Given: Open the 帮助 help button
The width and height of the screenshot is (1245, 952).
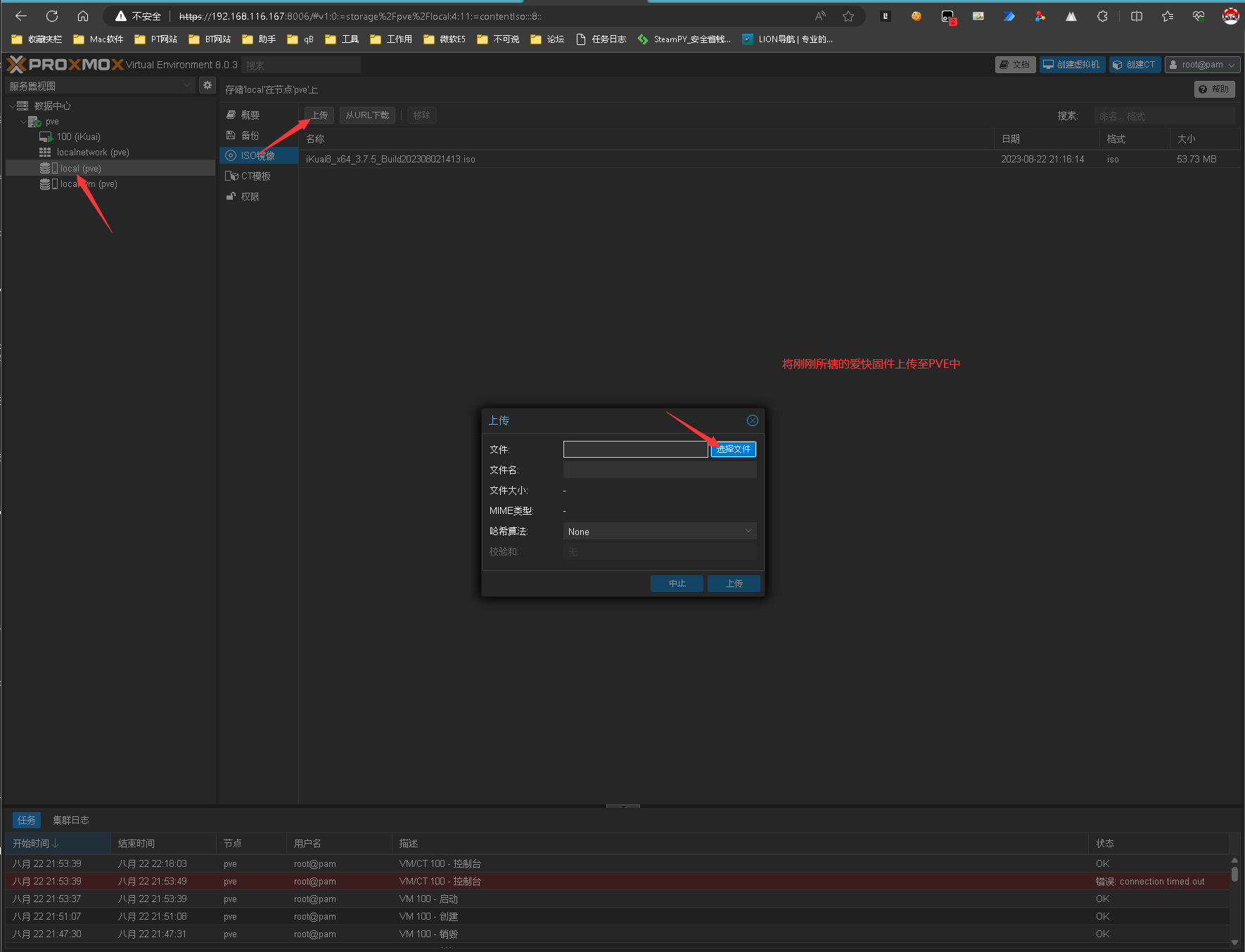Looking at the screenshot, I should point(1214,89).
